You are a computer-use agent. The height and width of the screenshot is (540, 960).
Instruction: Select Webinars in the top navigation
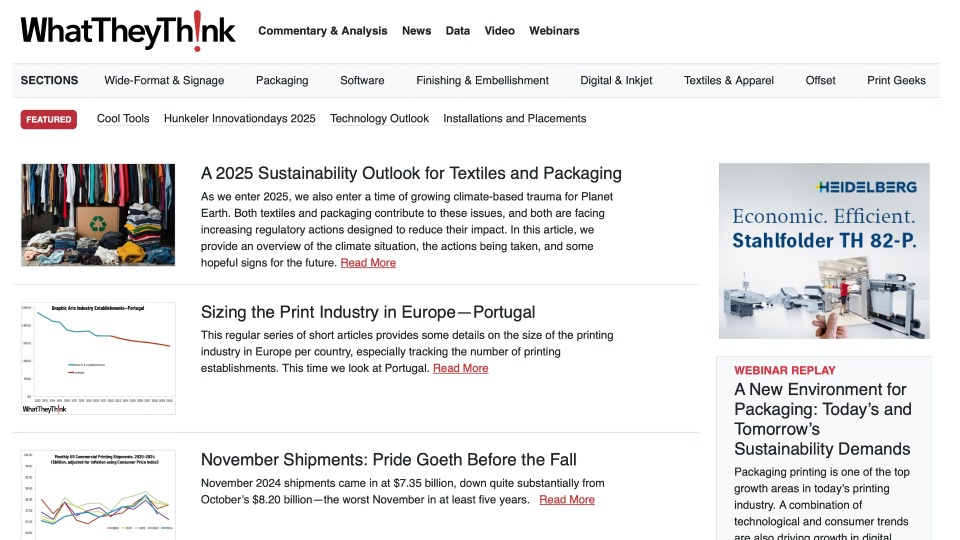click(554, 31)
